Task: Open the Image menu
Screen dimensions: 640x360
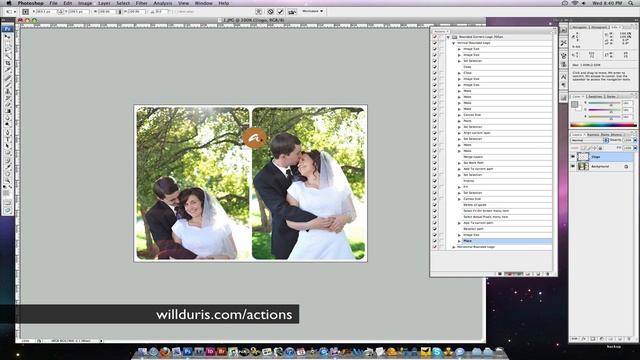Action: [85, 3]
